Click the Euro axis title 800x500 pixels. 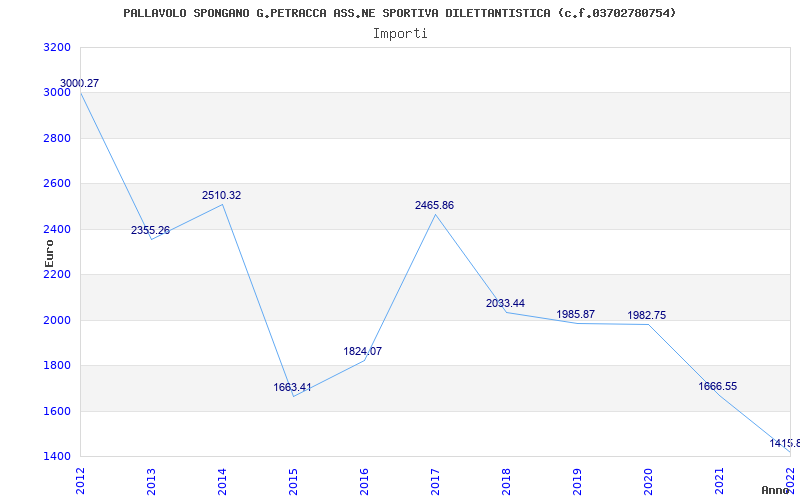point(49,253)
